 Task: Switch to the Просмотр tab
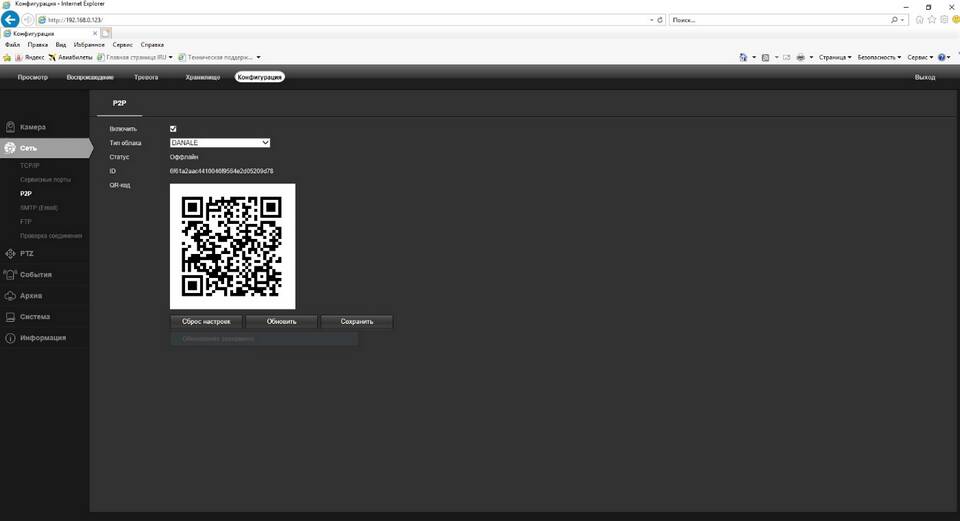32,77
